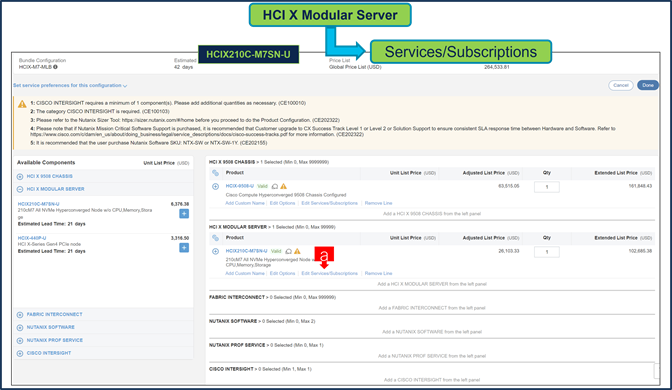The width and height of the screenshot is (672, 390).
Task: Expand the selected HCIX210C-M7SN-U line item
Action: click(216, 252)
